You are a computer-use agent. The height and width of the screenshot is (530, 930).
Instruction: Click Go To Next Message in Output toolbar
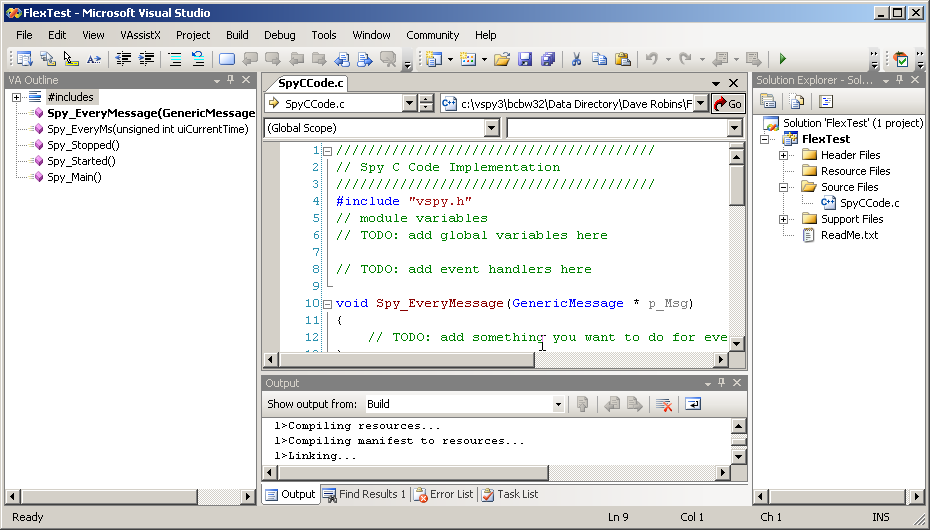click(635, 404)
